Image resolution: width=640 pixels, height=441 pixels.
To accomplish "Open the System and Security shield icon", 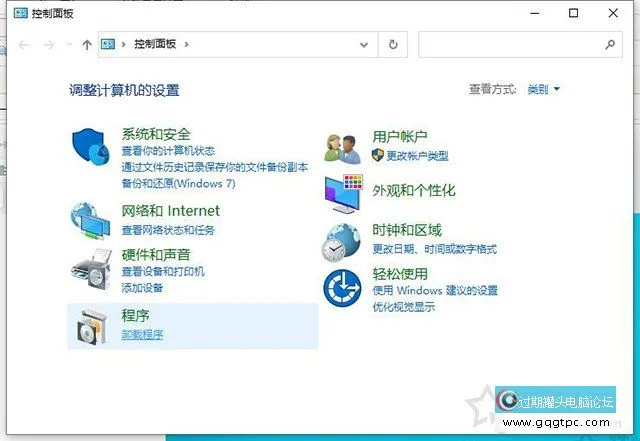I will click(91, 146).
